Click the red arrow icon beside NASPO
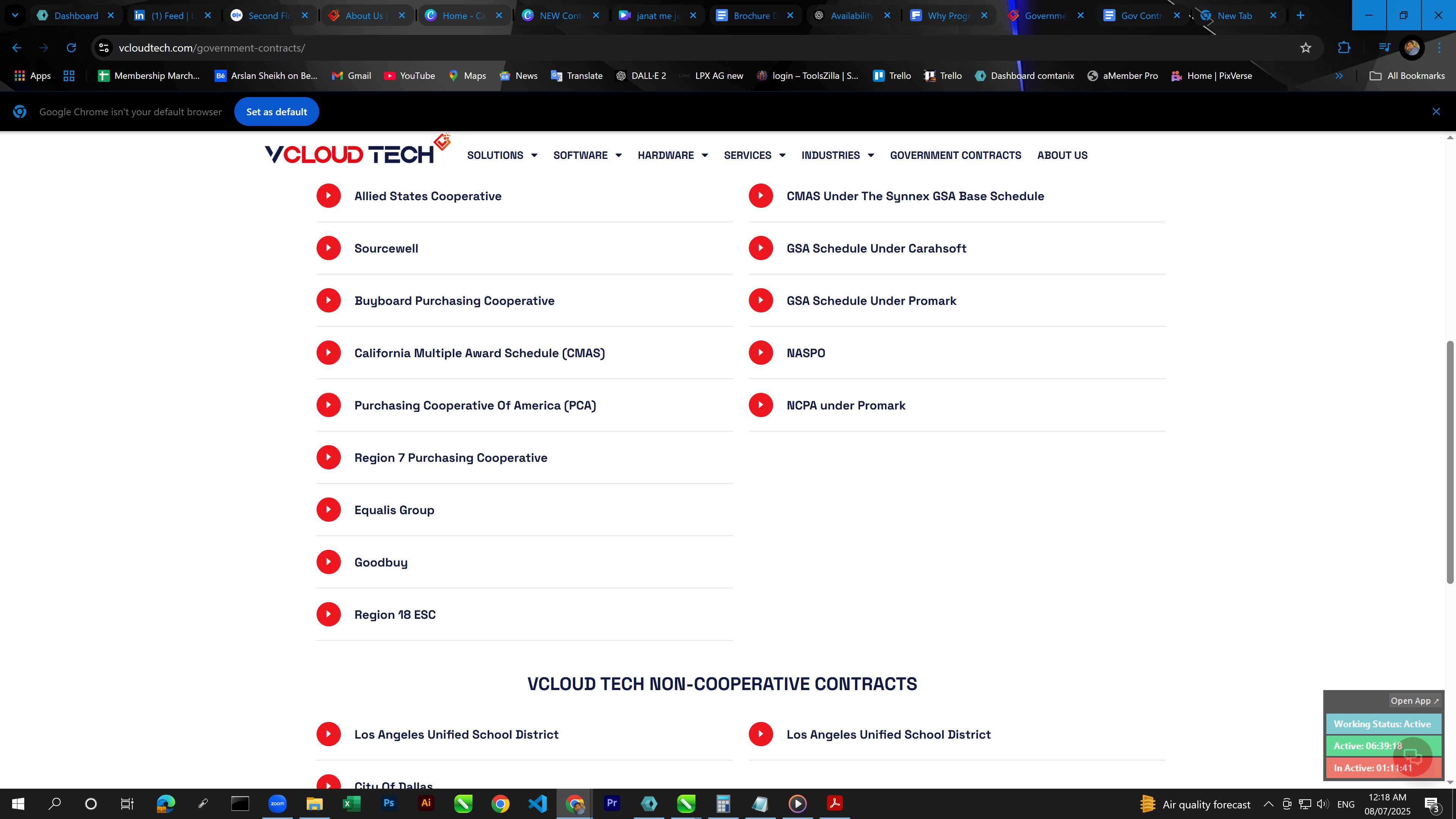This screenshot has width=1456, height=819. [761, 353]
